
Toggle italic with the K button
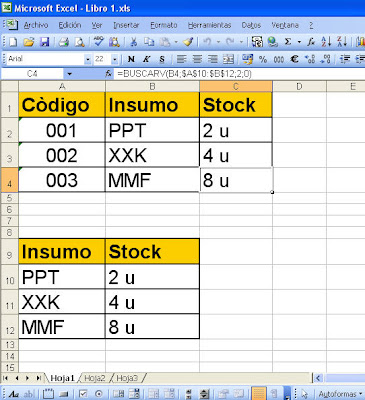[146, 59]
